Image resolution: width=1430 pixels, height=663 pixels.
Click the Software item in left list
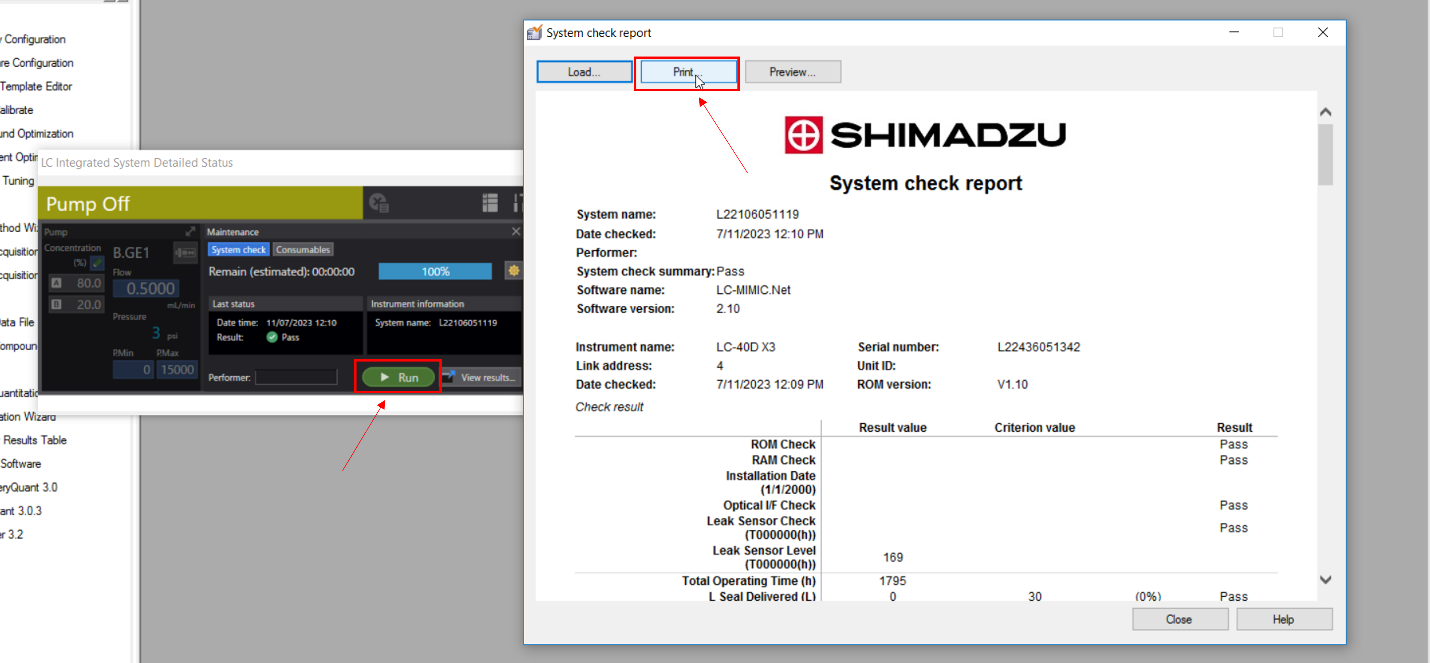click(x=20, y=464)
